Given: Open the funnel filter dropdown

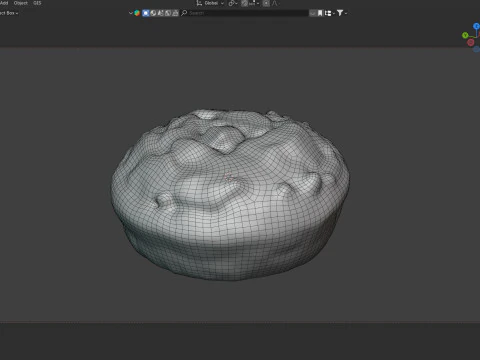Looking at the screenshot, I should pos(342,13).
